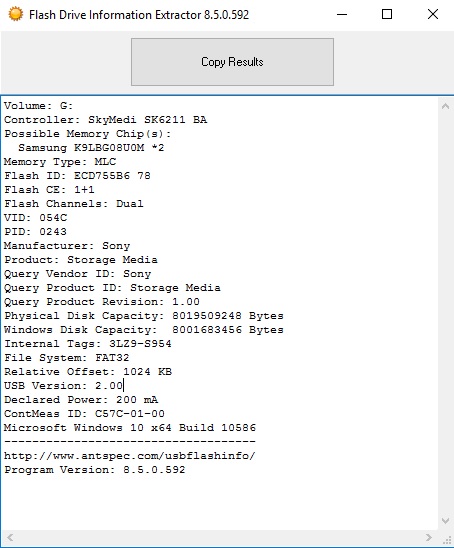Click the 'Physical Disk Capacity' line
The width and height of the screenshot is (454, 548).
pos(144,316)
